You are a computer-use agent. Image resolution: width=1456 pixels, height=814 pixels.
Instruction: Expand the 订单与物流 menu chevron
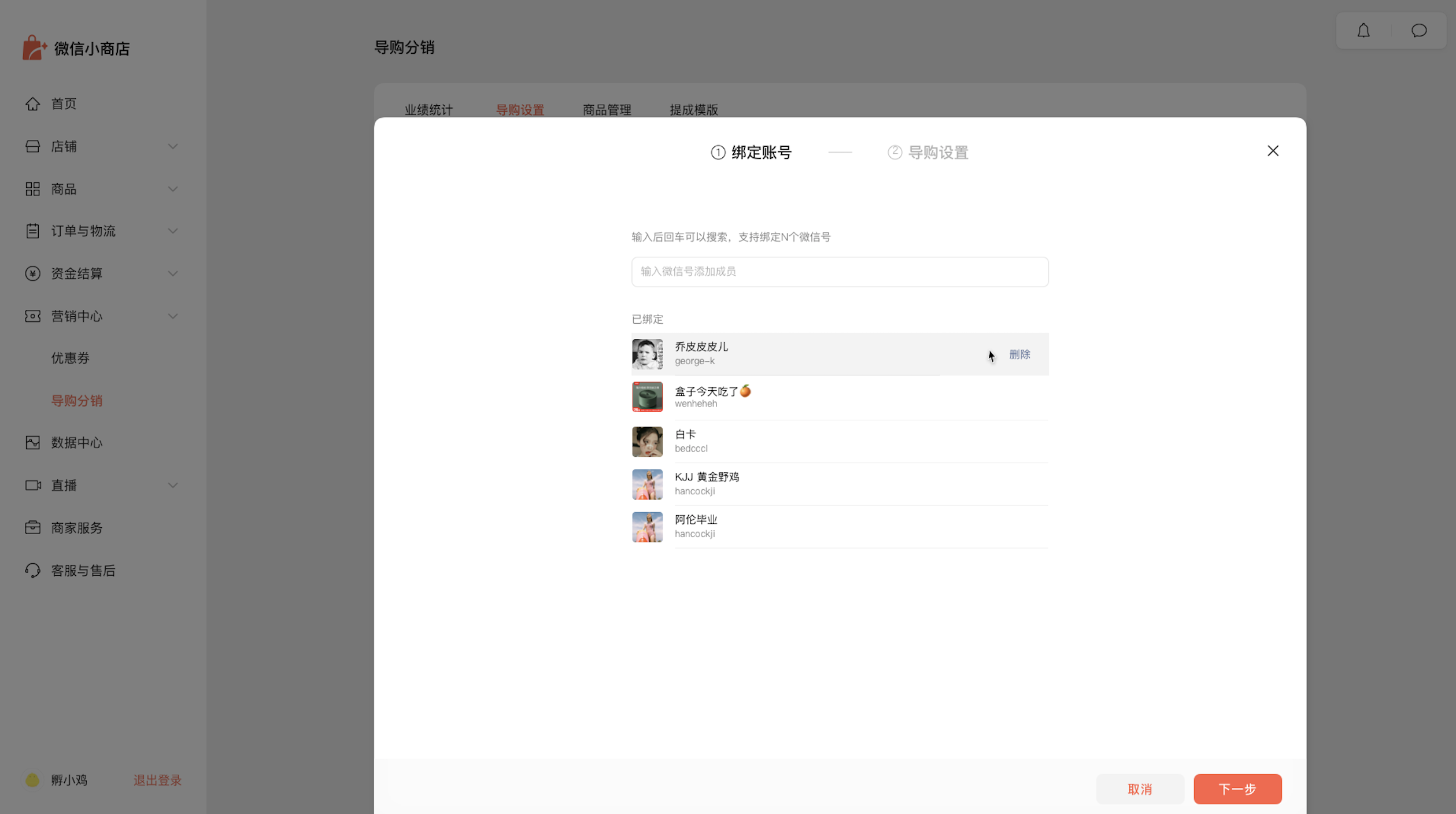tap(173, 231)
